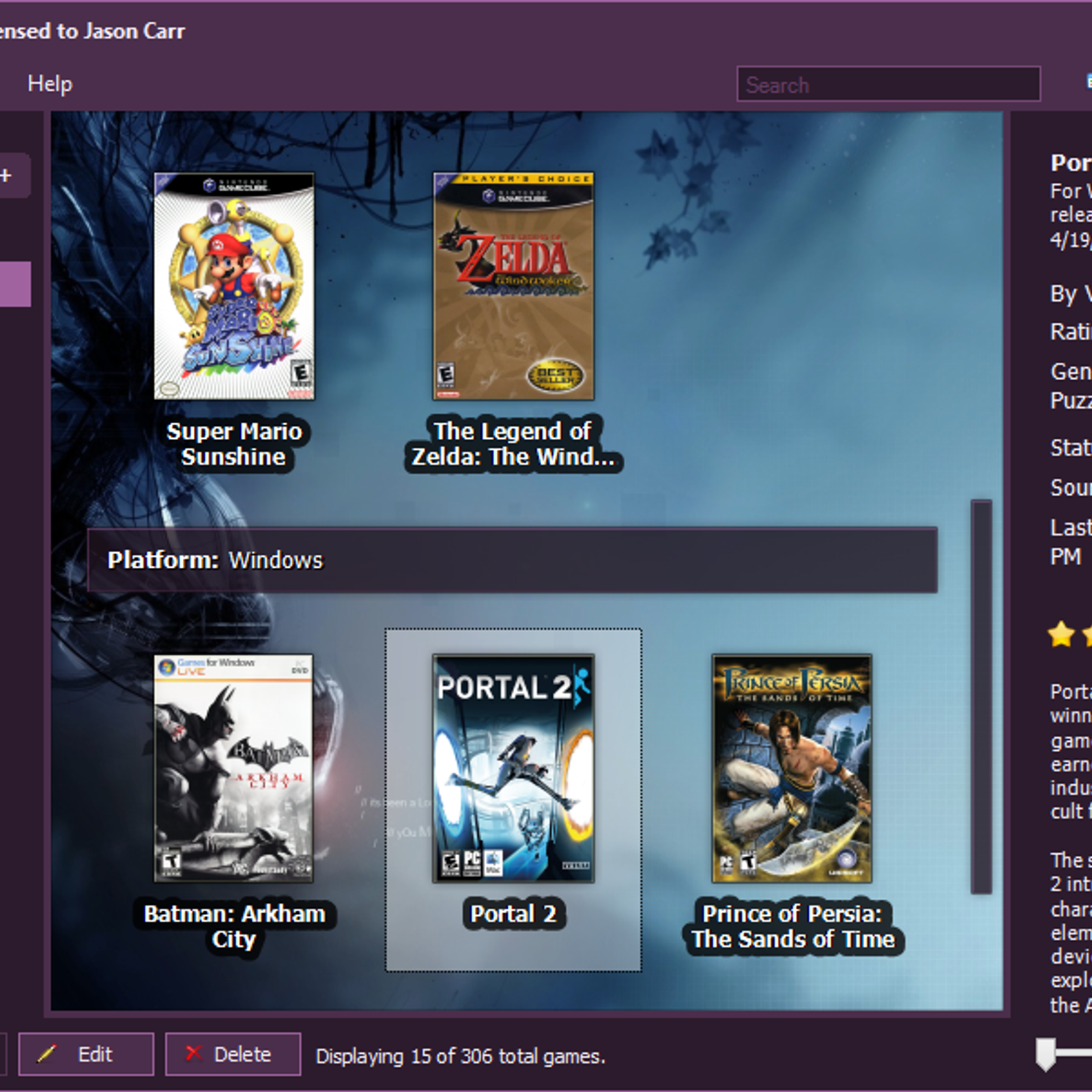
Task: Click the highlighted purple sidebar item
Action: click(x=15, y=284)
